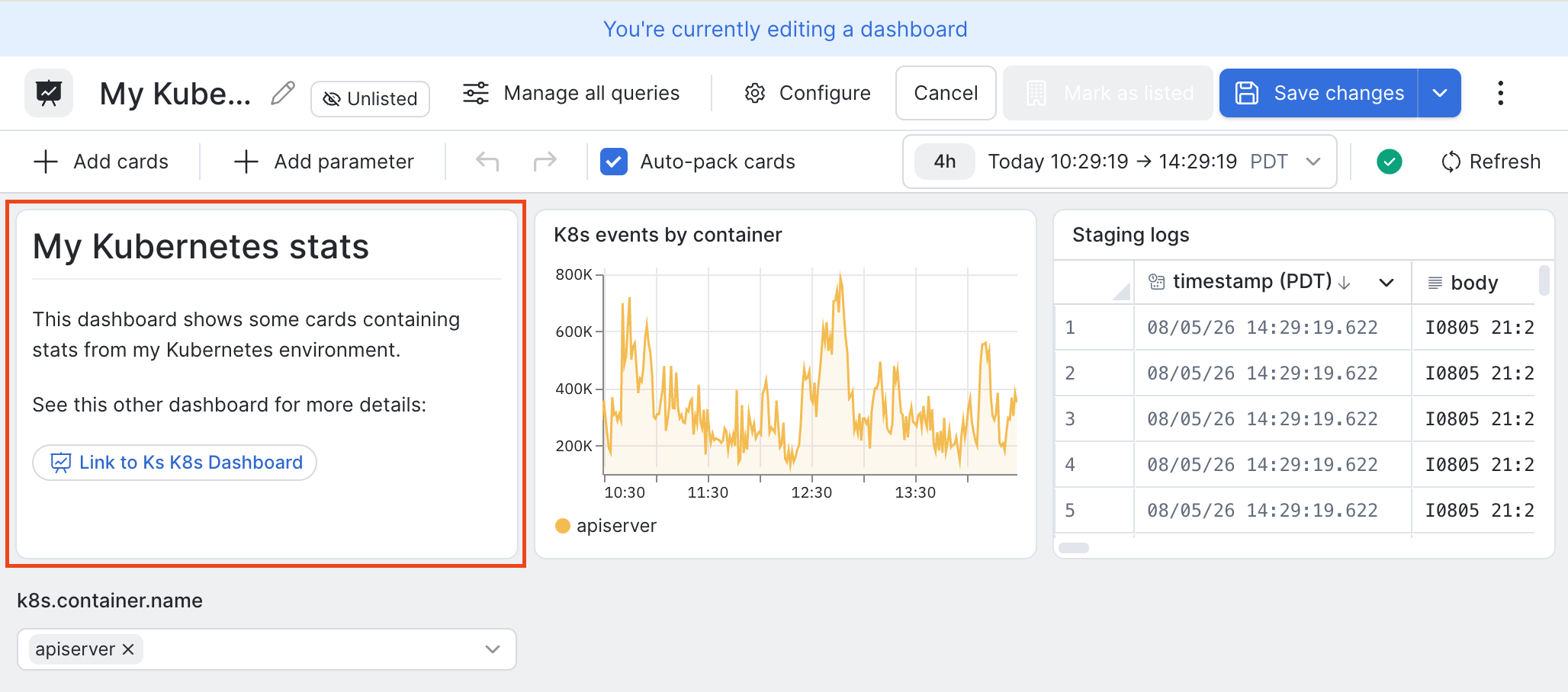The height and width of the screenshot is (692, 1568).
Task: Open the timestamp column options chevron
Action: [x=1386, y=283]
